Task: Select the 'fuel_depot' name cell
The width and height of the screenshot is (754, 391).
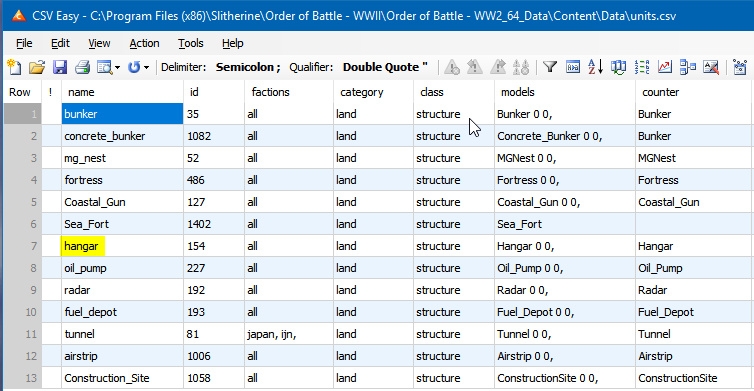Action: pyautogui.click(x=122, y=312)
